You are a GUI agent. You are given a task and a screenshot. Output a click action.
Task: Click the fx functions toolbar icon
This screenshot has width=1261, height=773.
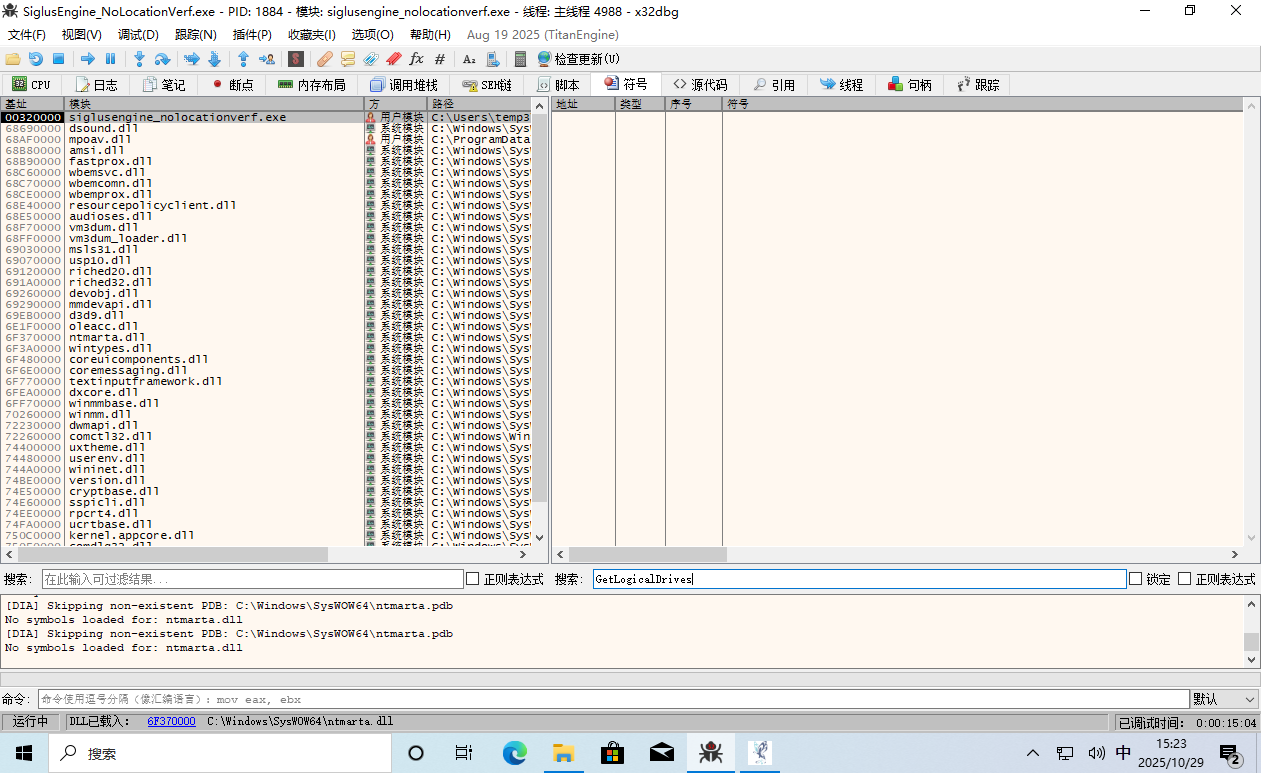pyautogui.click(x=416, y=59)
